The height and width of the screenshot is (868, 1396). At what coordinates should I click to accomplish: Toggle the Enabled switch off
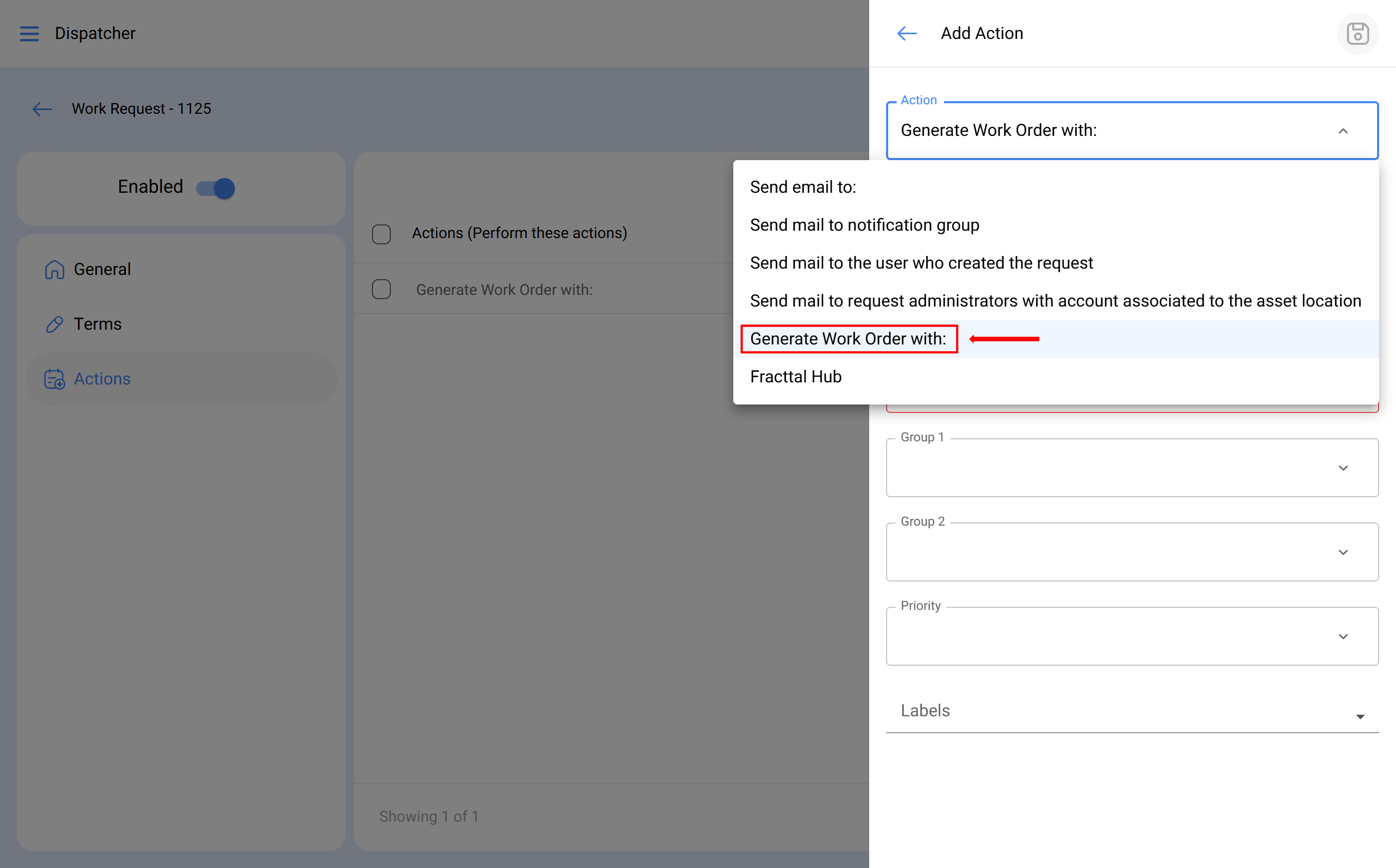click(216, 188)
